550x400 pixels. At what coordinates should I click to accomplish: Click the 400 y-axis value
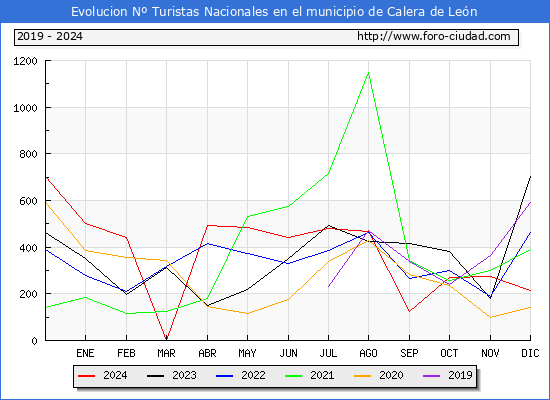tap(28, 248)
